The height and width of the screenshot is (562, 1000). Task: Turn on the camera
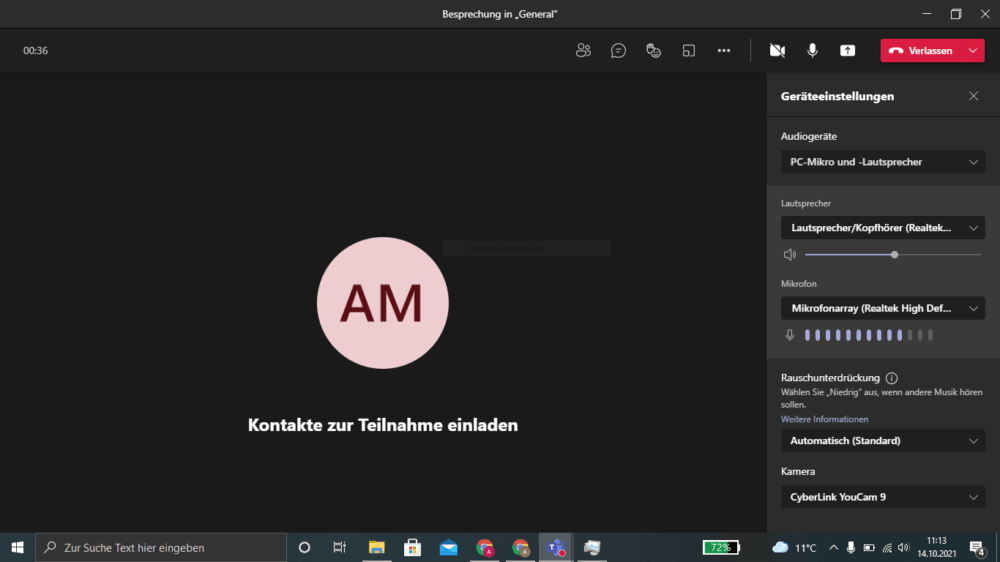[777, 50]
